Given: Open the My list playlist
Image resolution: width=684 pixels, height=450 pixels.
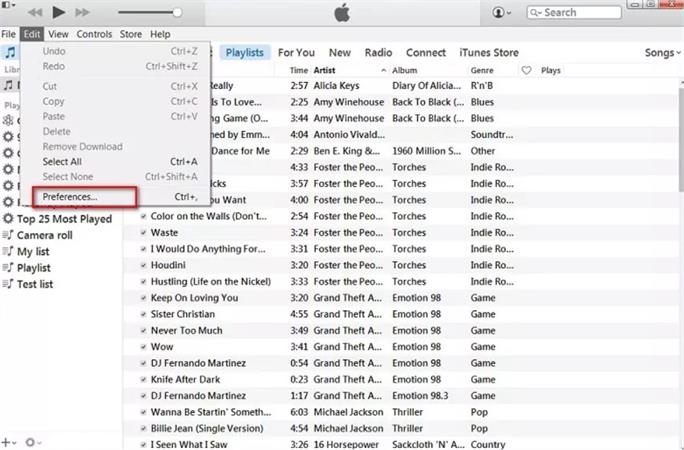Looking at the screenshot, I should tap(33, 252).
